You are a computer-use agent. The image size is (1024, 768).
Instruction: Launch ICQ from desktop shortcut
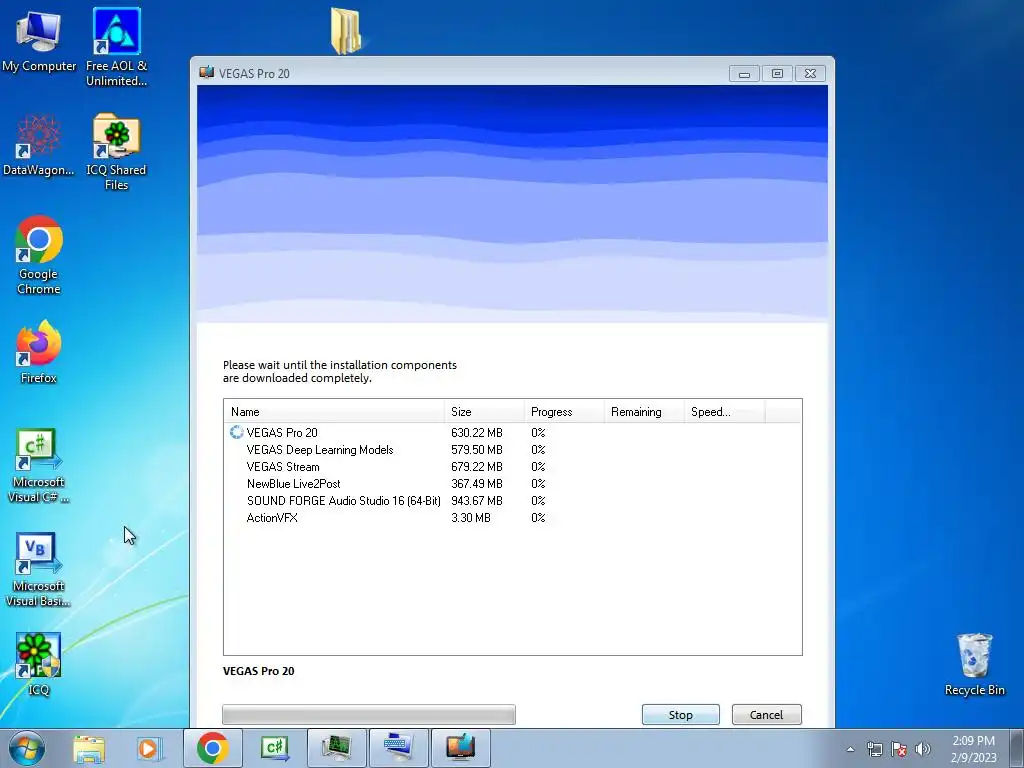tap(39, 664)
